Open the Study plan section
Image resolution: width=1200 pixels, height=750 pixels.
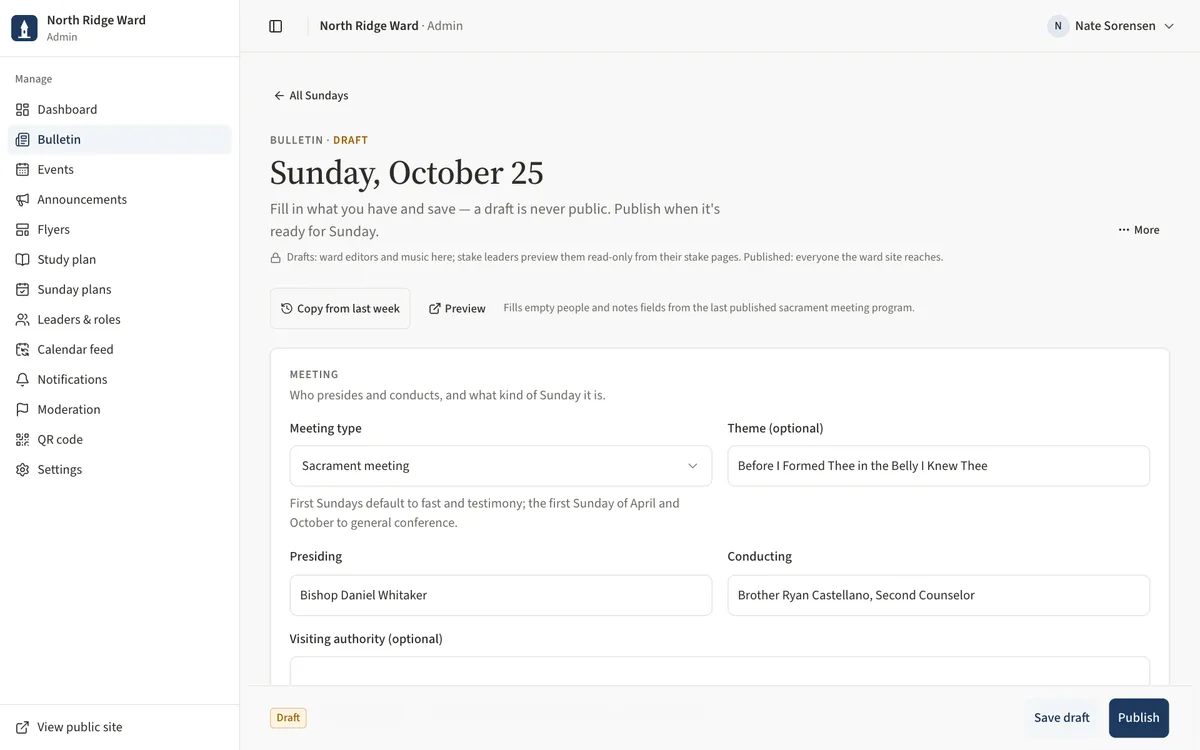(120, 260)
